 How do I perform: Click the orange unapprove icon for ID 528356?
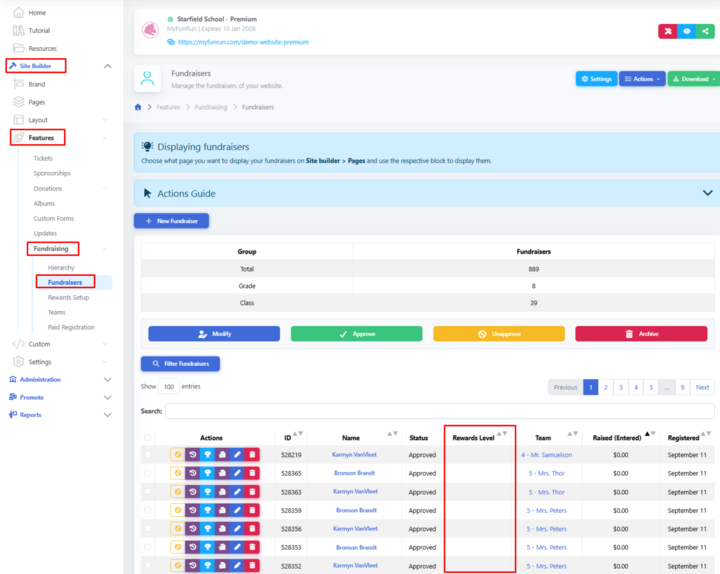click(x=177, y=529)
